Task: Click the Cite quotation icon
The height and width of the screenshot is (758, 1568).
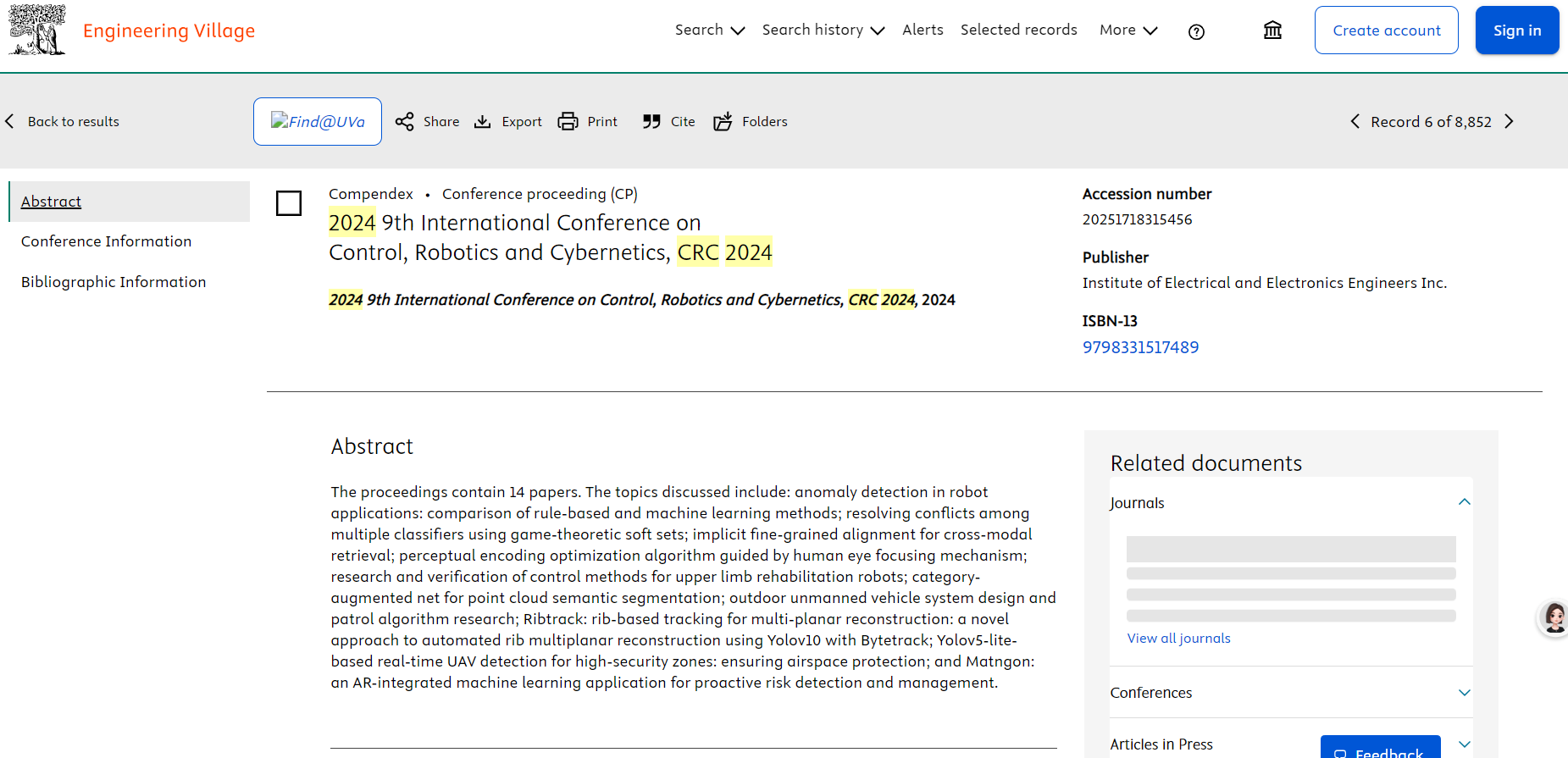Action: coord(651,122)
